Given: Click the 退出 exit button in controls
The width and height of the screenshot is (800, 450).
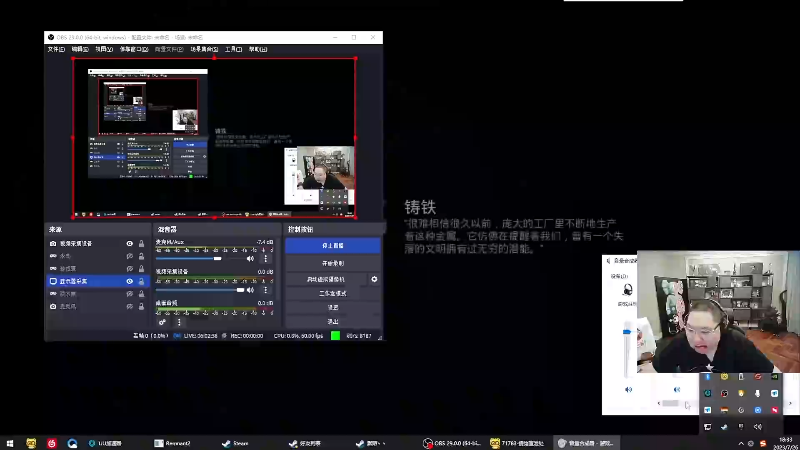Looking at the screenshot, I should coord(333,321).
